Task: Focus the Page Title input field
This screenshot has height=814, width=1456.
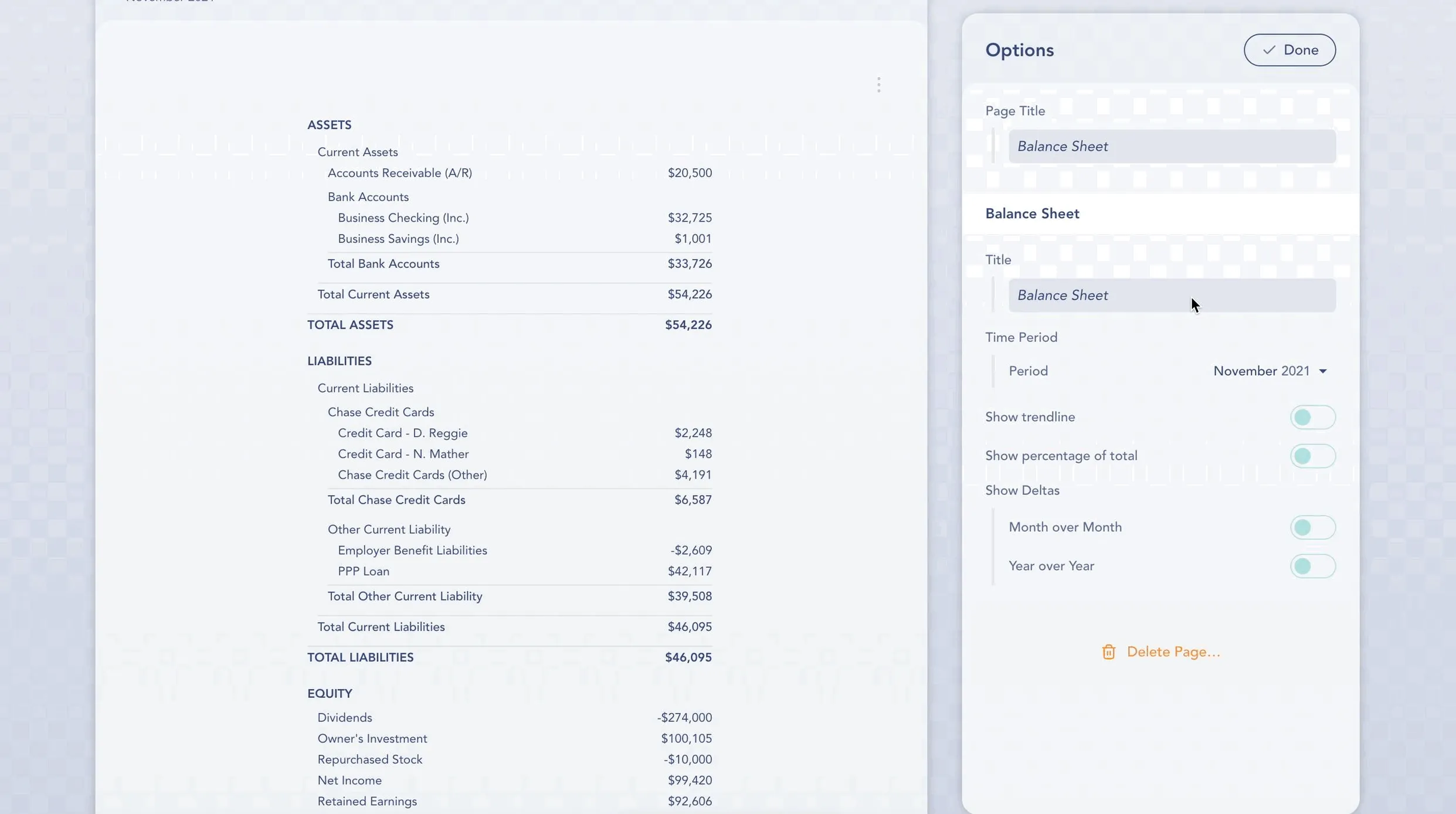Action: point(1172,147)
